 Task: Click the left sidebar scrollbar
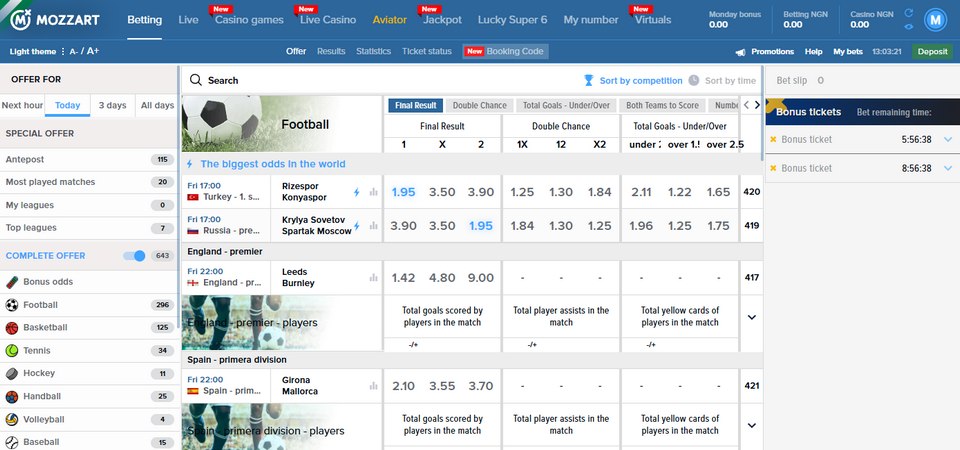179,197
